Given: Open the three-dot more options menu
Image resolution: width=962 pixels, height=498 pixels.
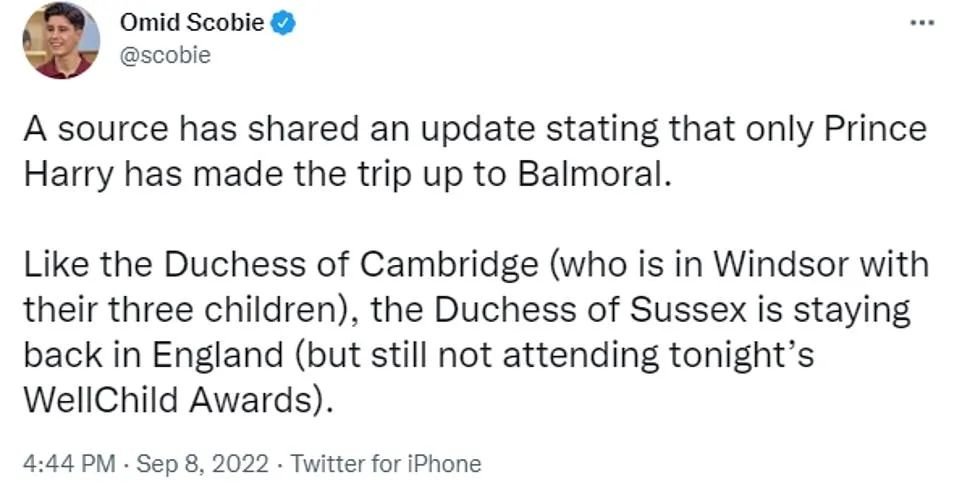Looking at the screenshot, I should point(922,24).
